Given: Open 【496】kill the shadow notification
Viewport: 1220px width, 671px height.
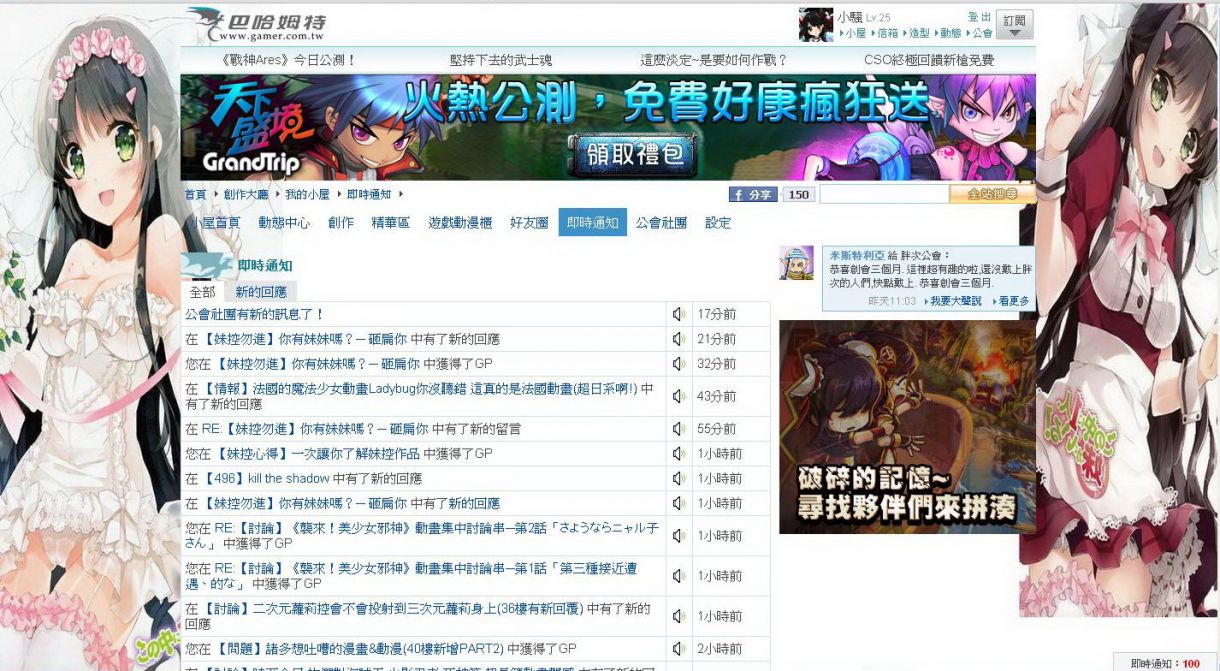Looking at the screenshot, I should pyautogui.click(x=303, y=479).
